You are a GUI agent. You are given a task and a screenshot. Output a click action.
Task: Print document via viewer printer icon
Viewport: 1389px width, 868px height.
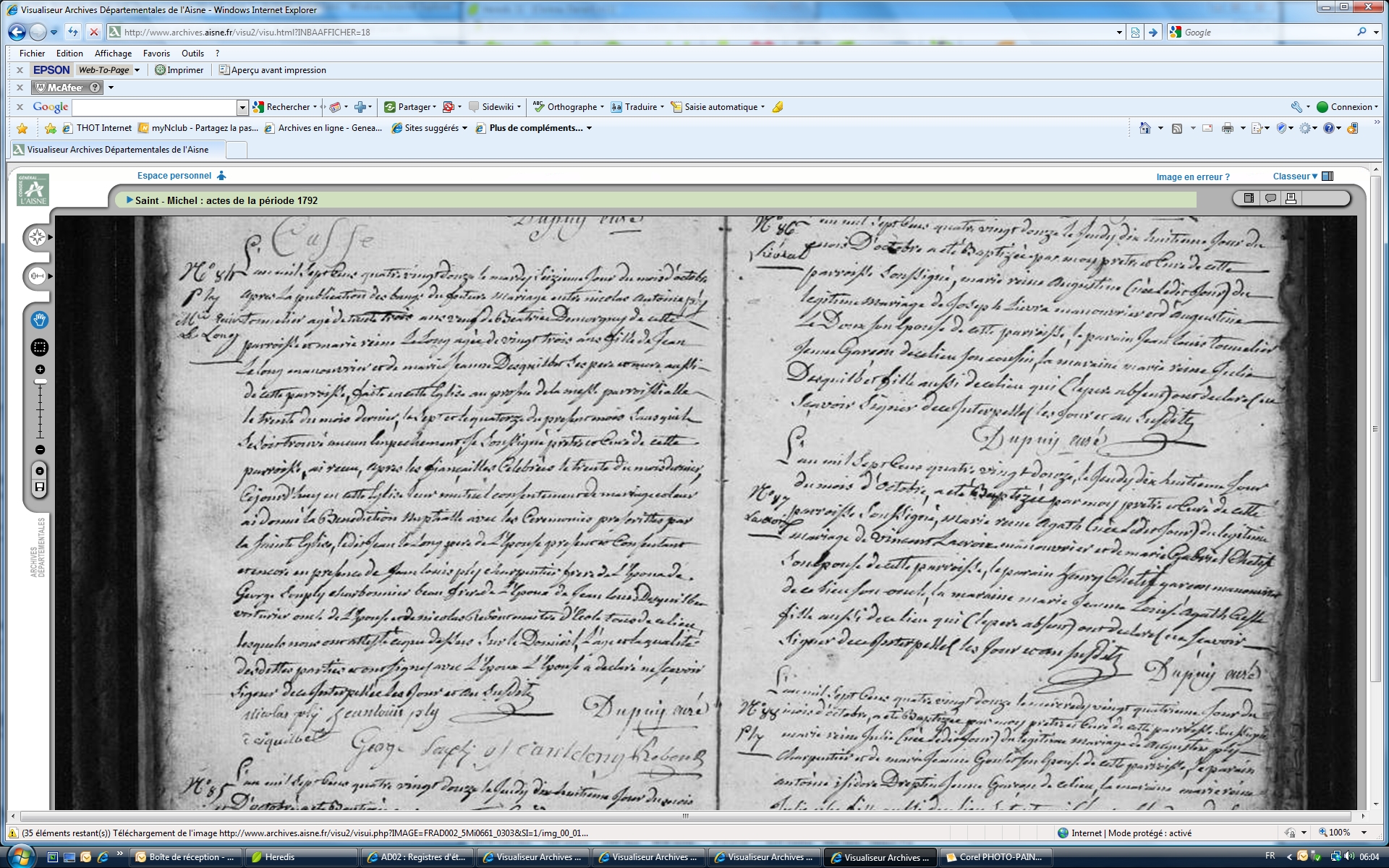(x=1291, y=198)
